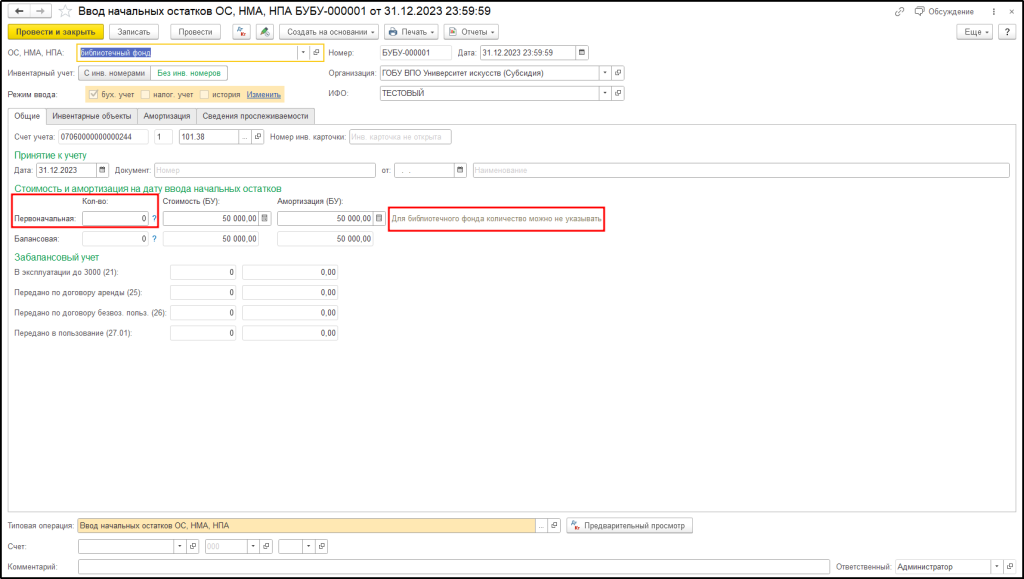Click the Комментарий input field
This screenshot has width=1024, height=579.
tap(452, 567)
